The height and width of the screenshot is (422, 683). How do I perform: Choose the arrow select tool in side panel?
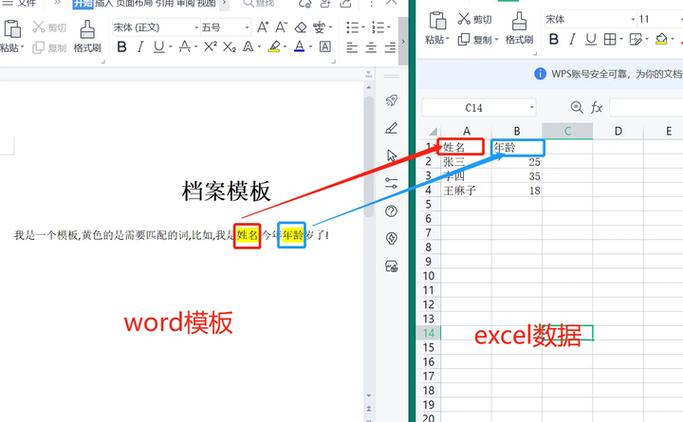click(x=392, y=155)
